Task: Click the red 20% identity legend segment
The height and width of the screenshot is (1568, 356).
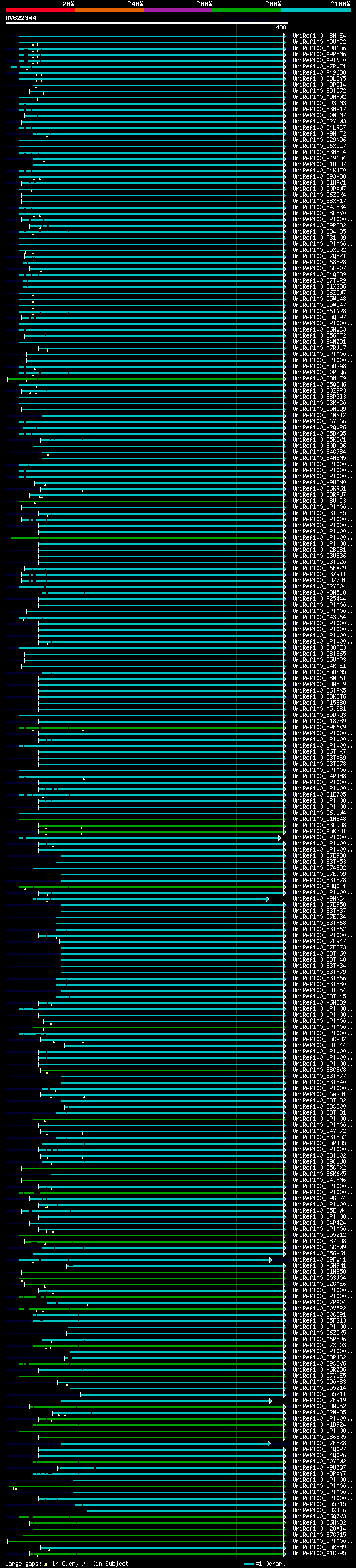Action: 39,10
